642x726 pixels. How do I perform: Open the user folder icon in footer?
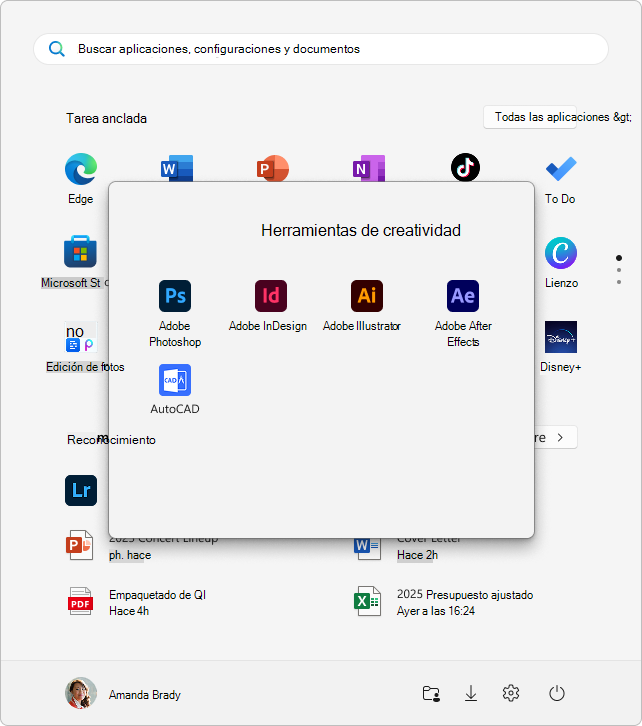pyautogui.click(x=431, y=694)
